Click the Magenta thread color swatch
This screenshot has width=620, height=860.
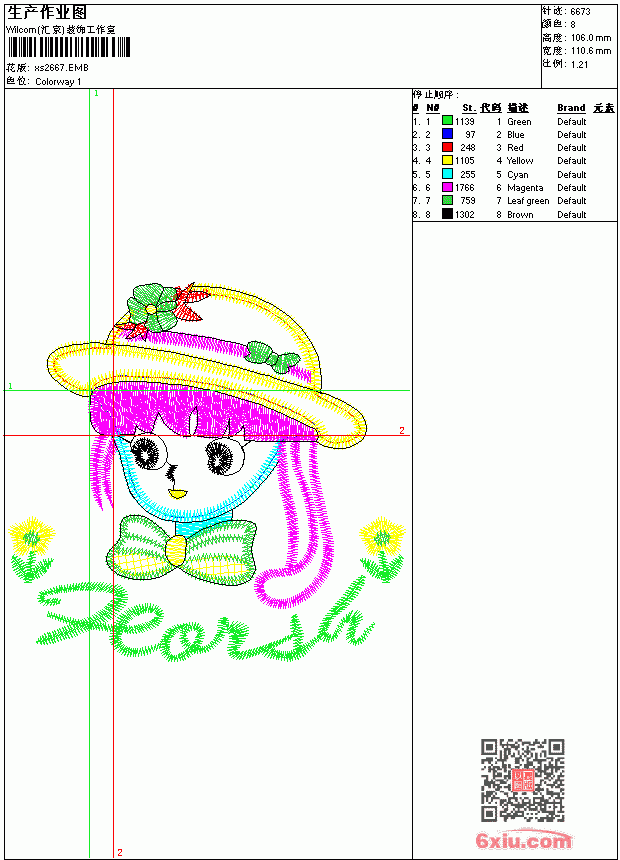[x=447, y=187]
